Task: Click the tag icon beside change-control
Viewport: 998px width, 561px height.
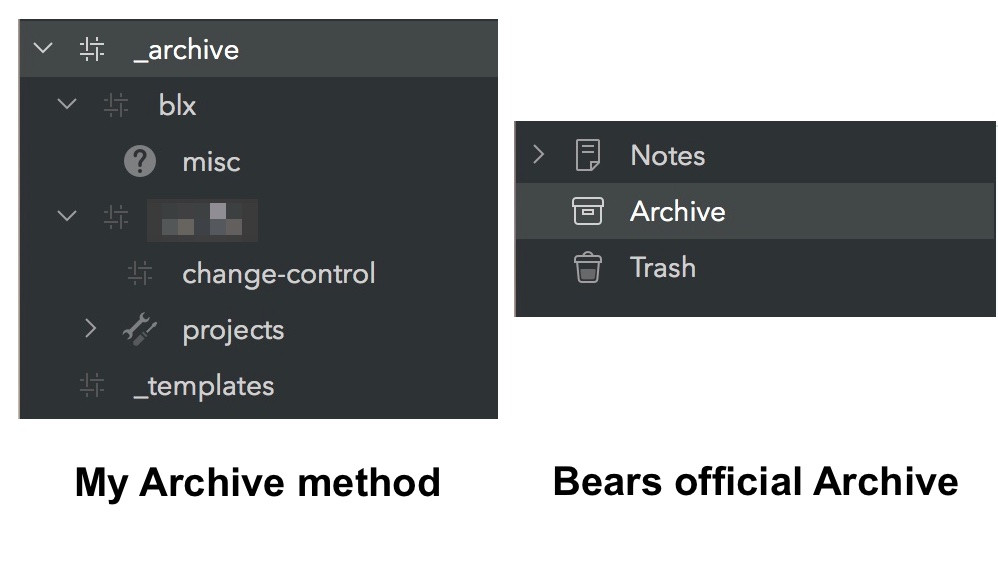Action: click(140, 273)
